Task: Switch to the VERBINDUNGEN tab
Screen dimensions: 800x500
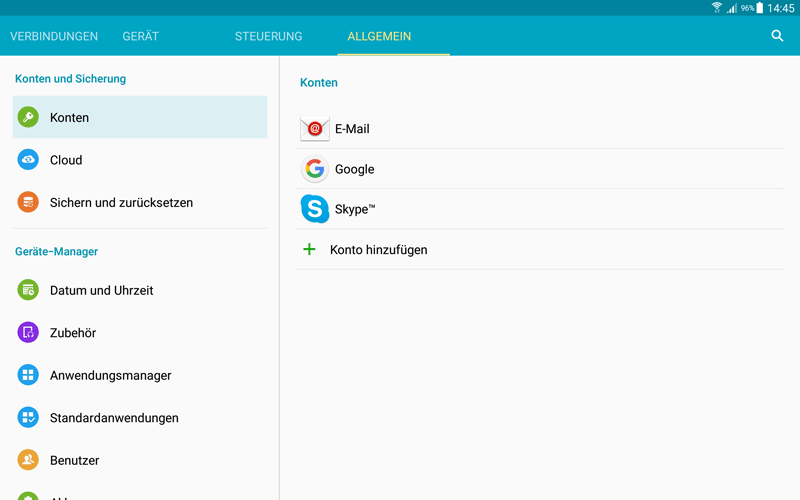Action: coord(54,36)
